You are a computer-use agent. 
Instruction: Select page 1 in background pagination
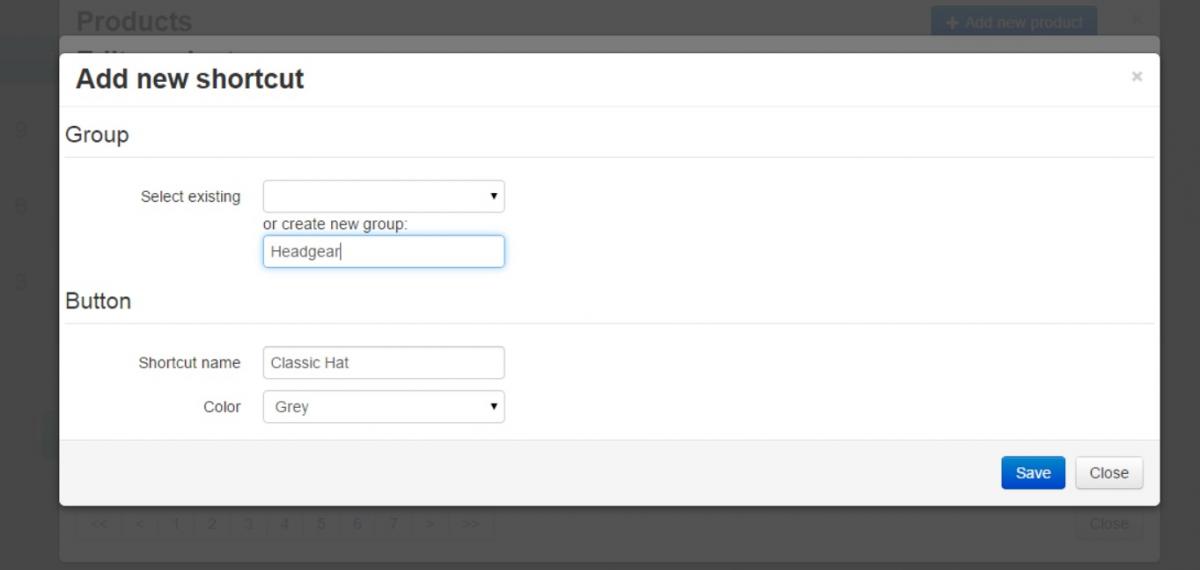(x=176, y=524)
